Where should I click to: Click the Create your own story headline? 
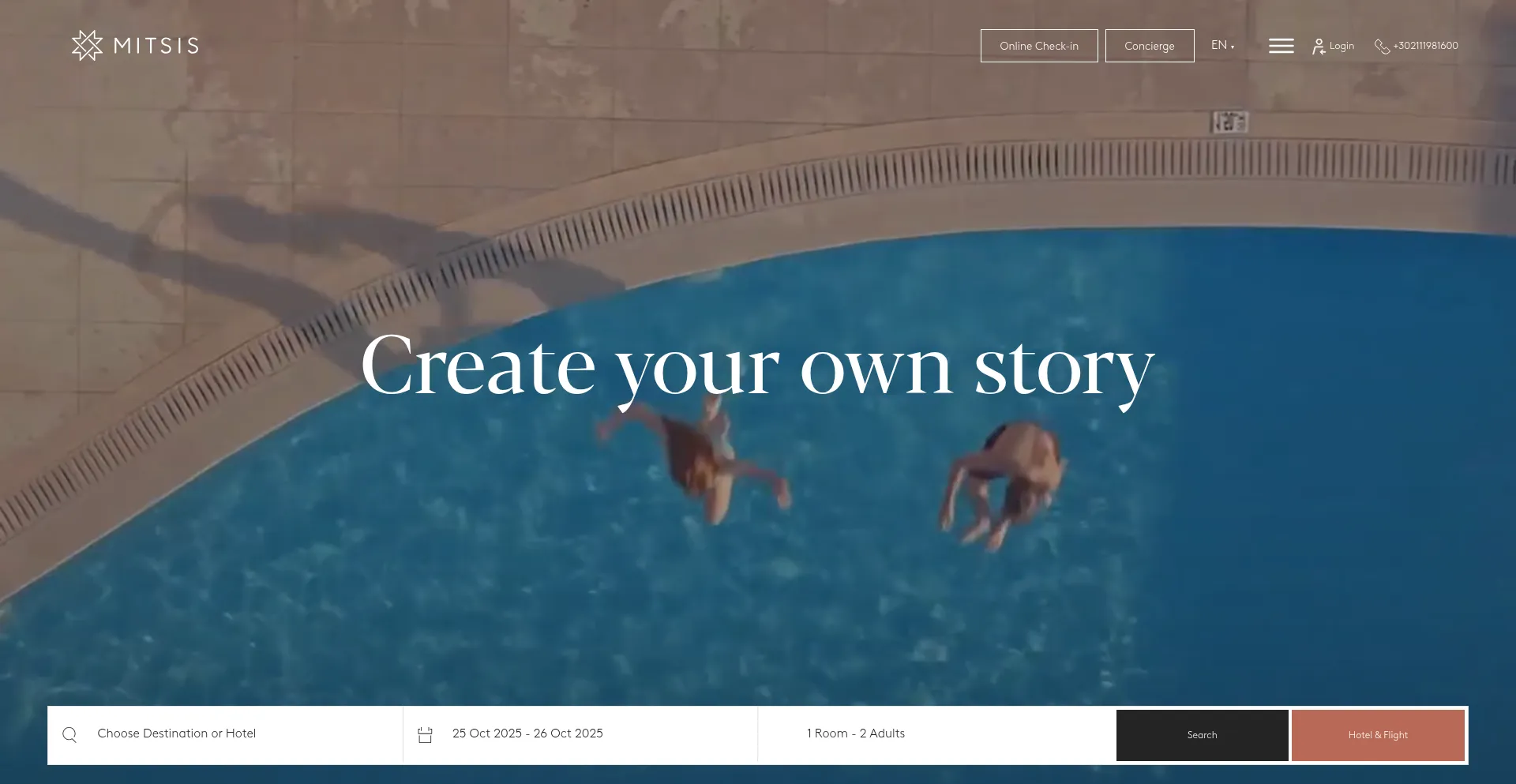coord(758,367)
